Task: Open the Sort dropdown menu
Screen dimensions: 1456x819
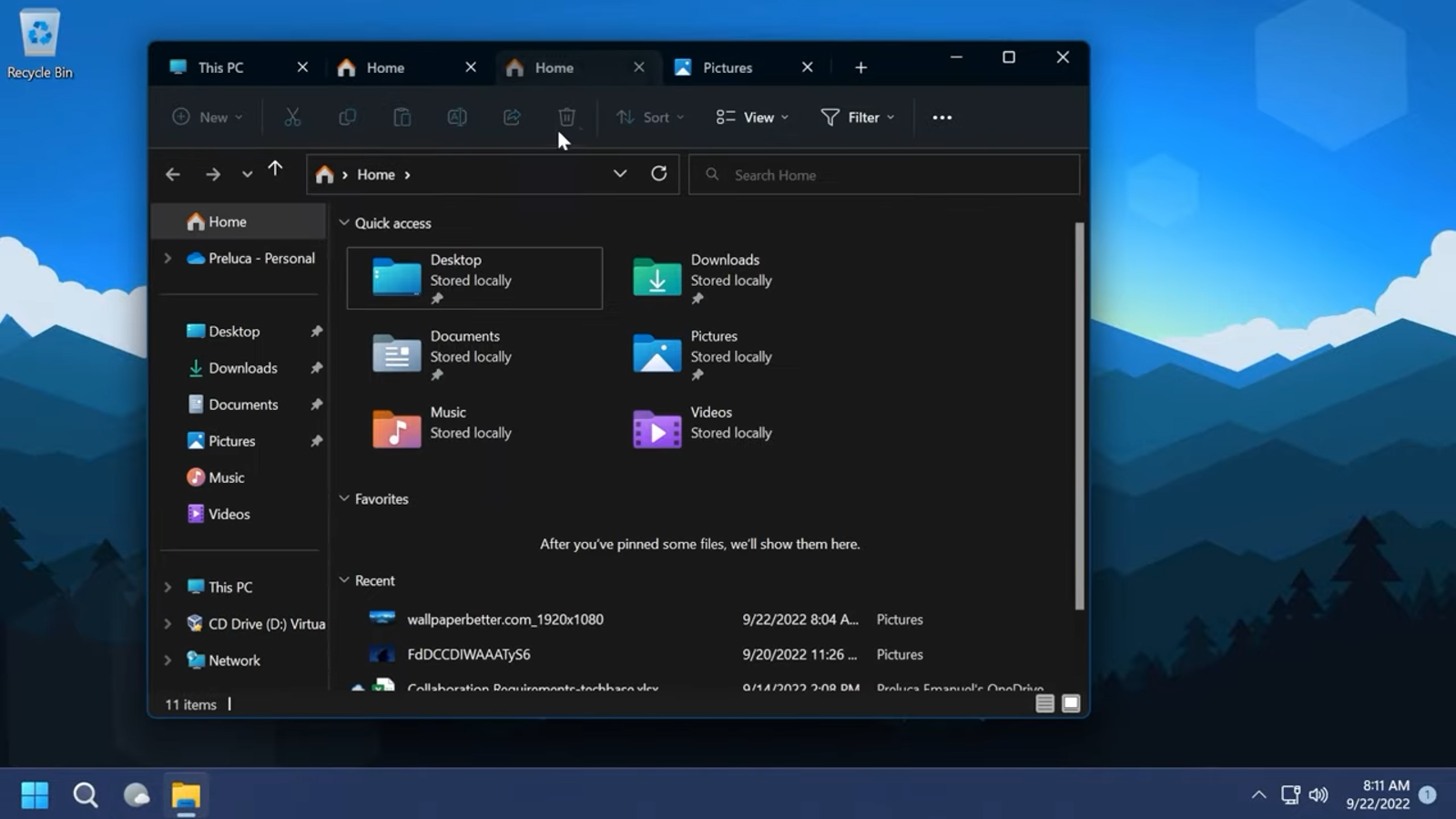Action: point(650,118)
